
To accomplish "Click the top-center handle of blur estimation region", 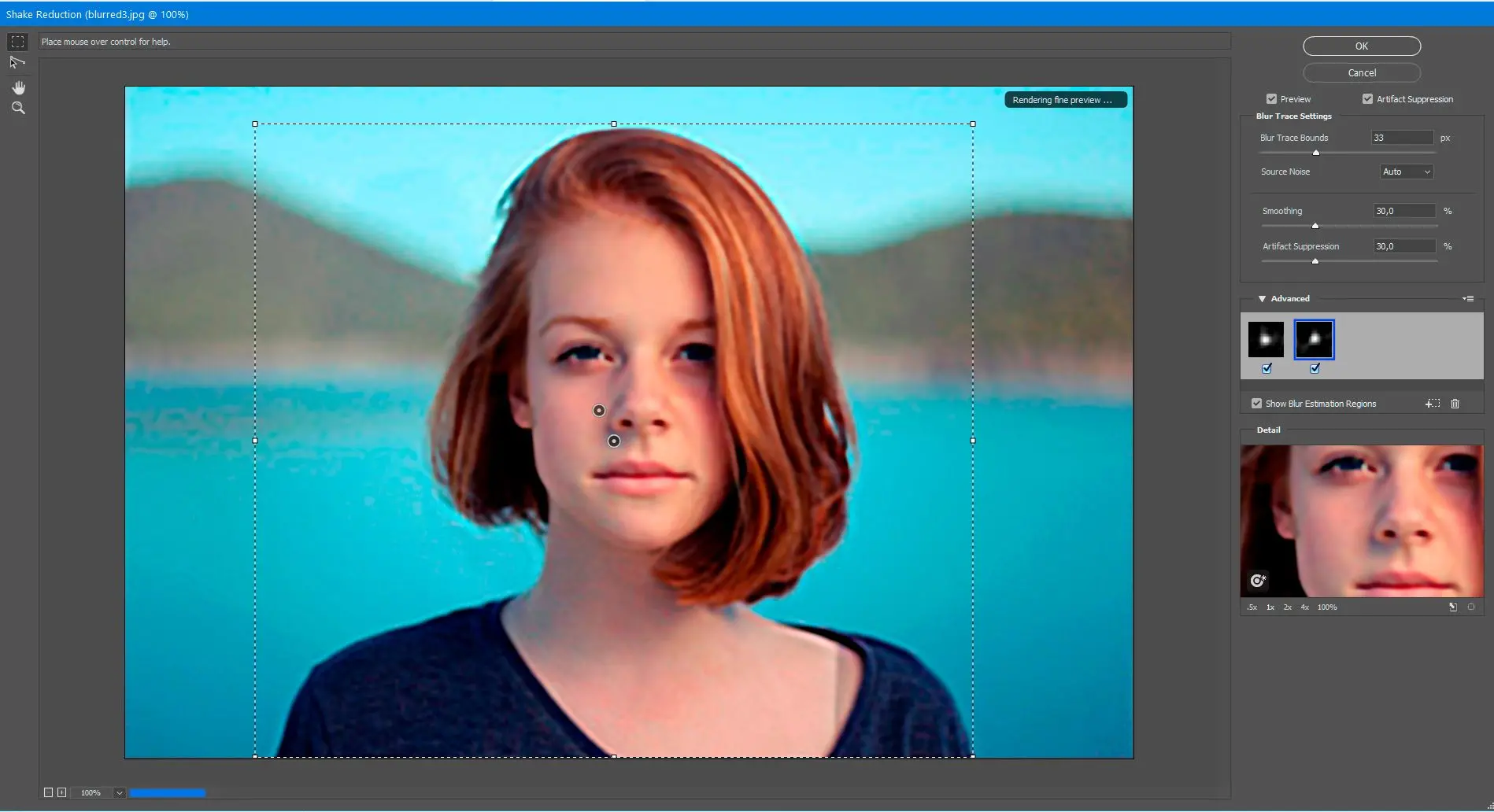I will 614,124.
